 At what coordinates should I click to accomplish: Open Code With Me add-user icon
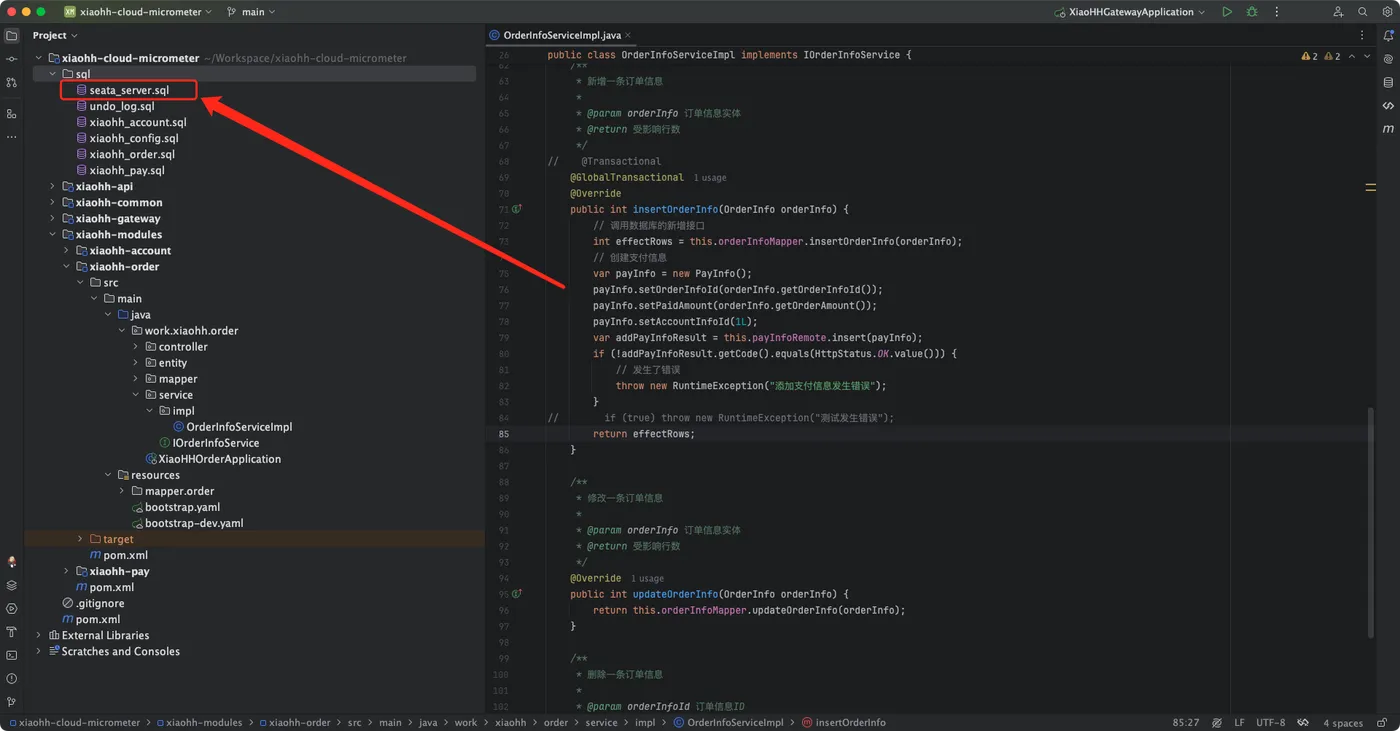coord(1338,12)
